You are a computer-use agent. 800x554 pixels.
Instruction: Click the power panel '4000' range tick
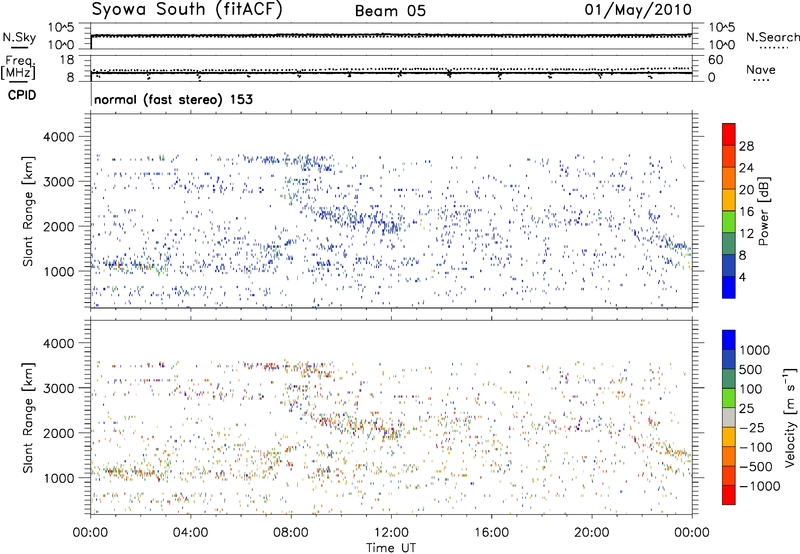(x=58, y=137)
